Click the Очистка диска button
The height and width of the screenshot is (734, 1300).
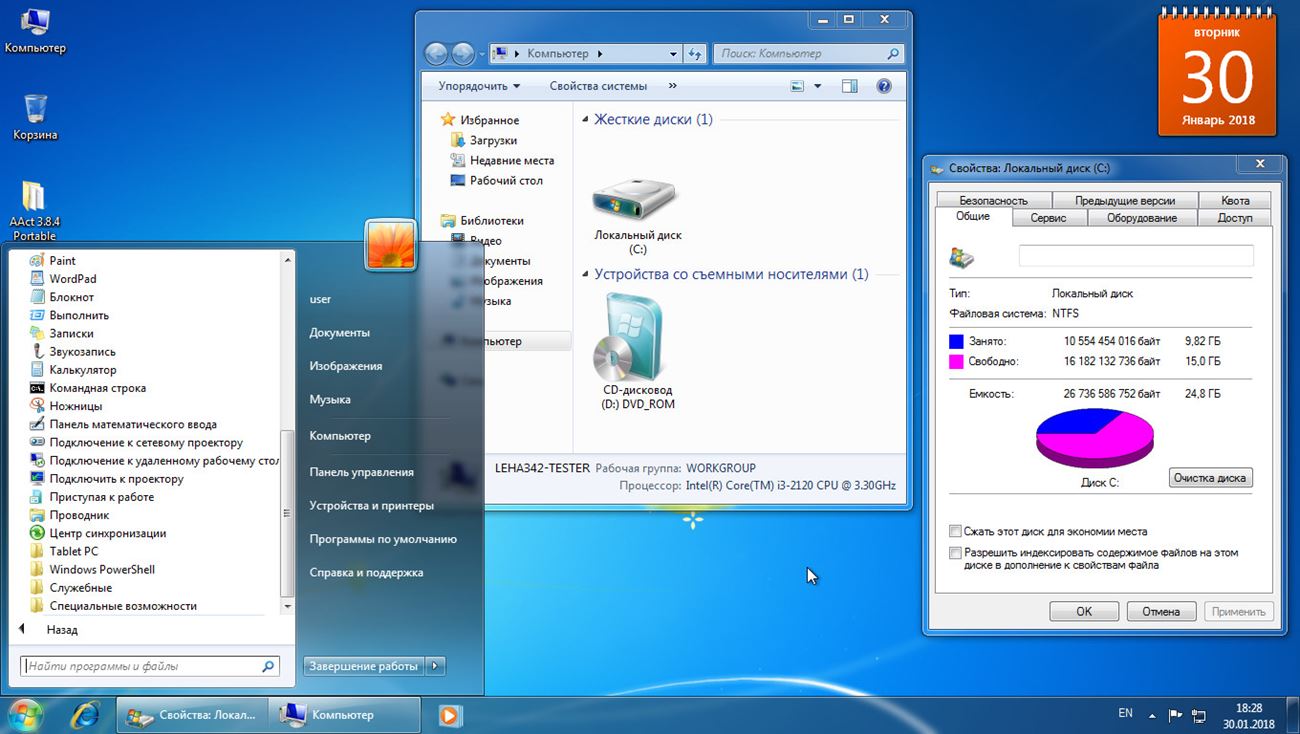pyautogui.click(x=1210, y=478)
